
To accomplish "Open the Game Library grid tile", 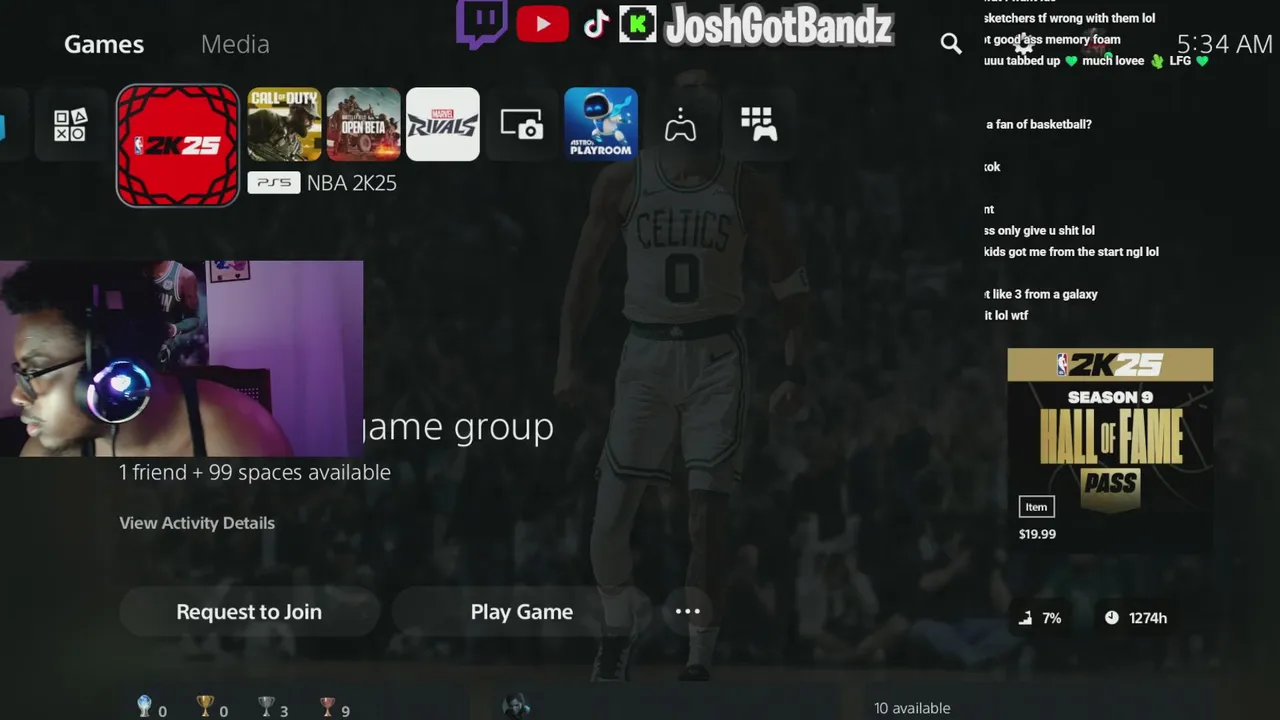I will tap(759, 125).
